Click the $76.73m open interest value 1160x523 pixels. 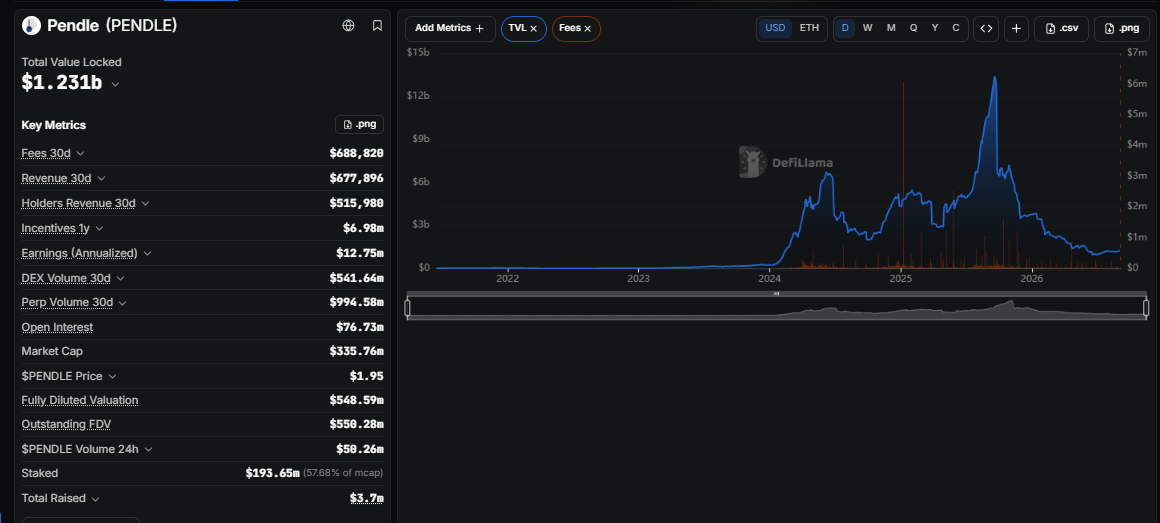click(x=360, y=327)
